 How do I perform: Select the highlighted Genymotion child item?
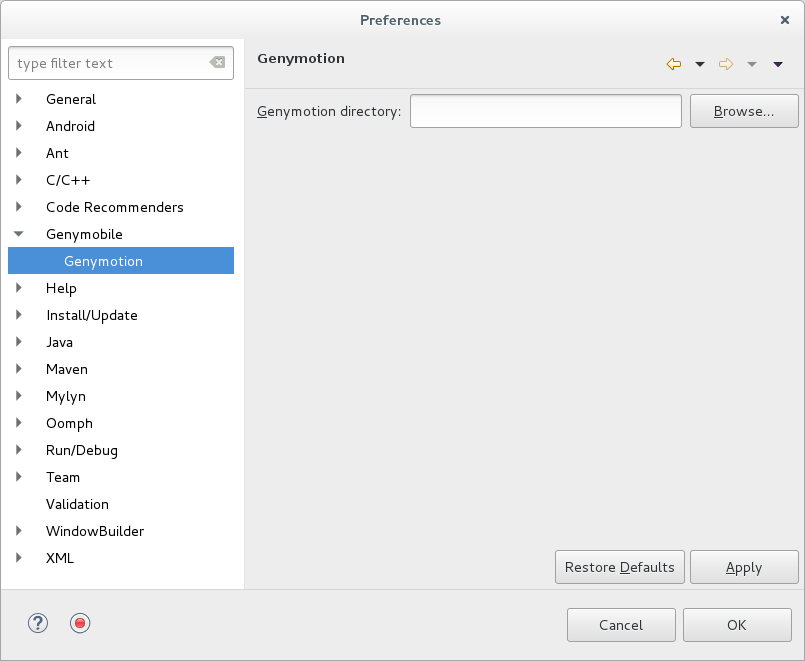[121, 261]
